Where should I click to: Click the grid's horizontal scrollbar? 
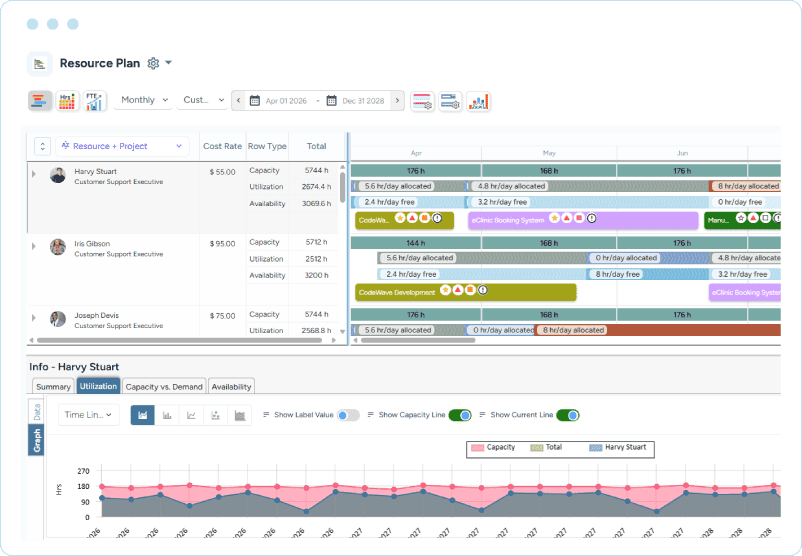(180, 340)
